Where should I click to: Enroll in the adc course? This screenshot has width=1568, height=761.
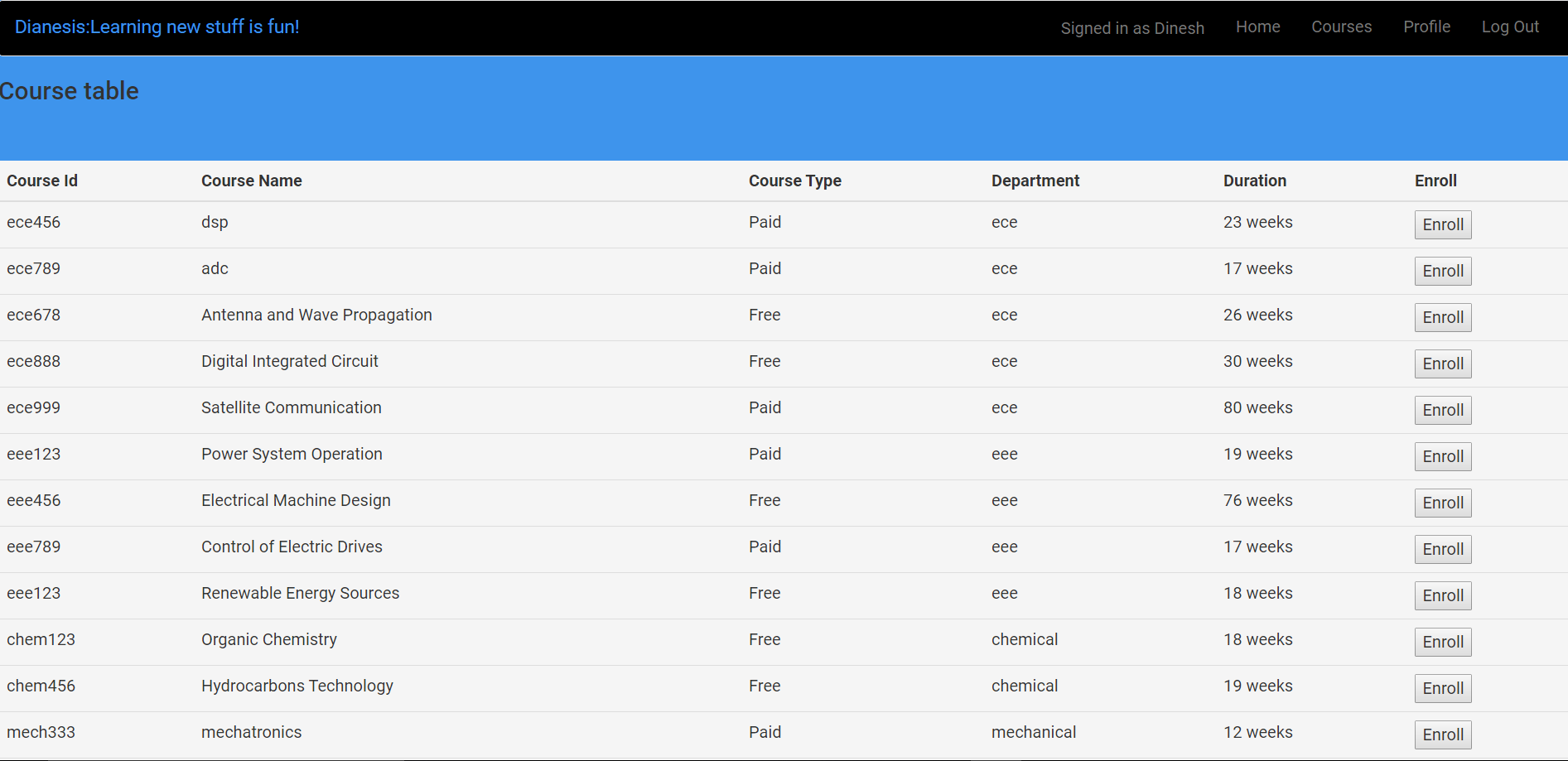point(1443,271)
